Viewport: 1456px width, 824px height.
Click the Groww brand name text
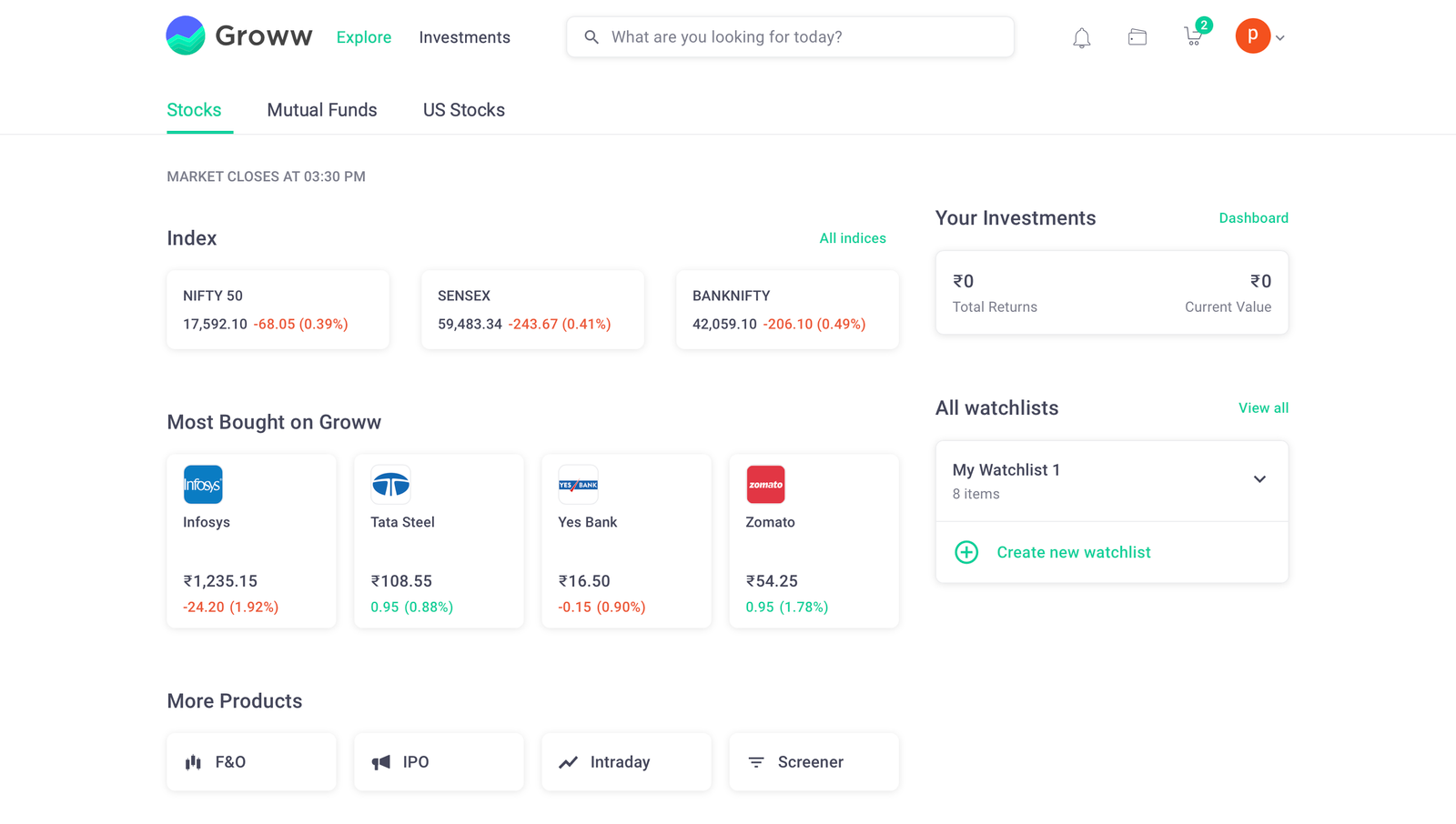(264, 36)
